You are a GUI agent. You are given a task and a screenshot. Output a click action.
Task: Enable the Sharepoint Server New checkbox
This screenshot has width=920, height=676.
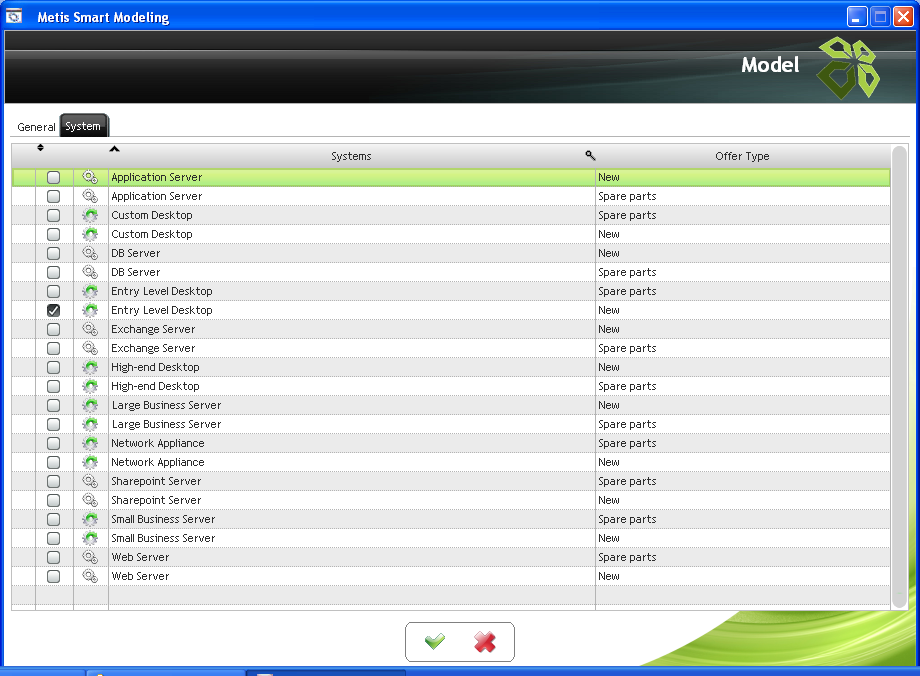[x=53, y=500]
